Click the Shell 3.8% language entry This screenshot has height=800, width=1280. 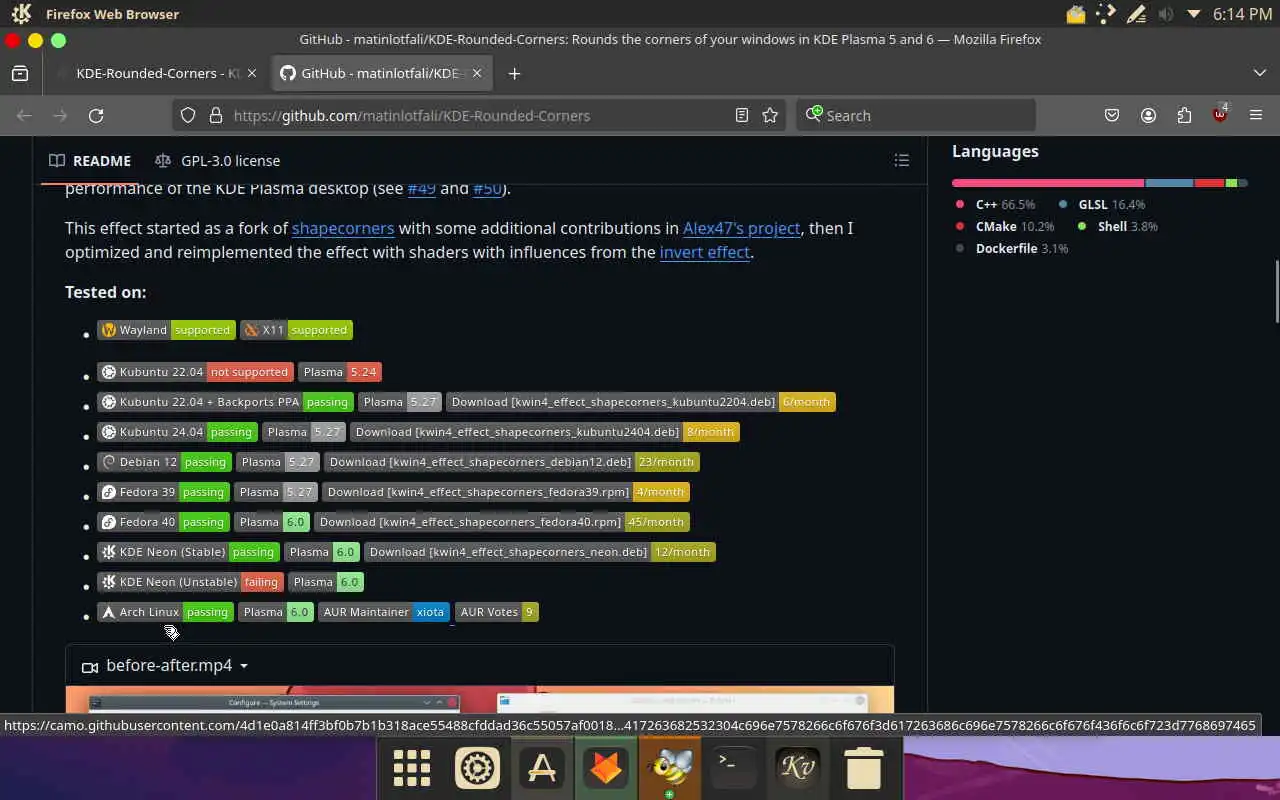(1117, 226)
